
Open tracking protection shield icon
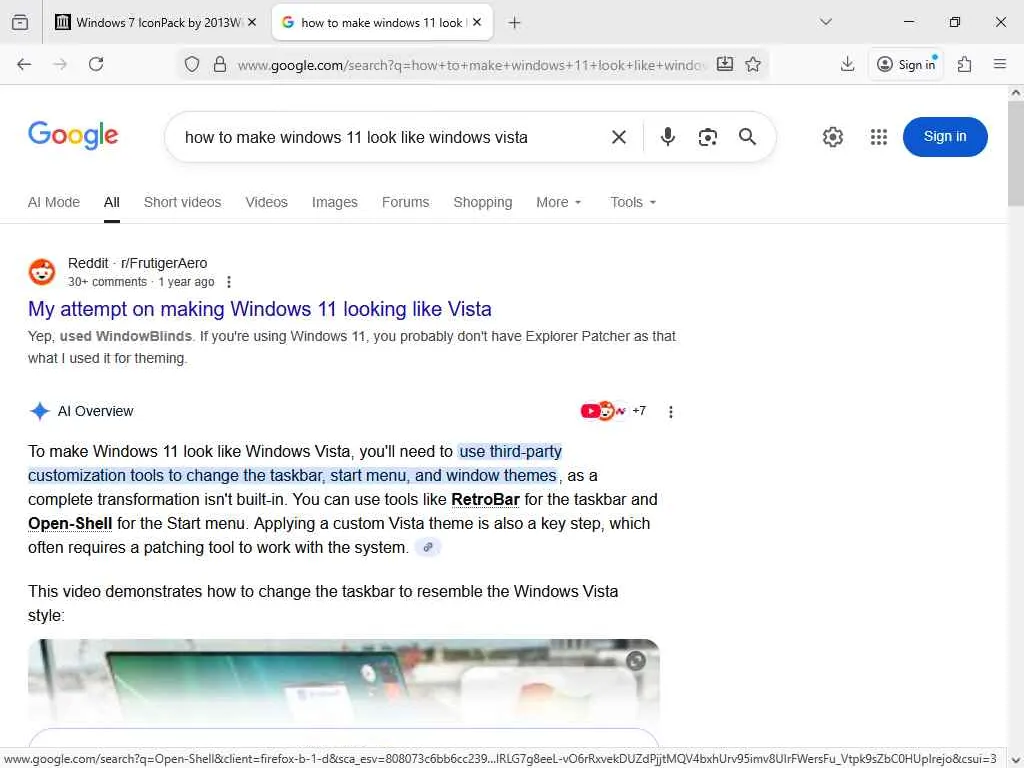coord(191,64)
